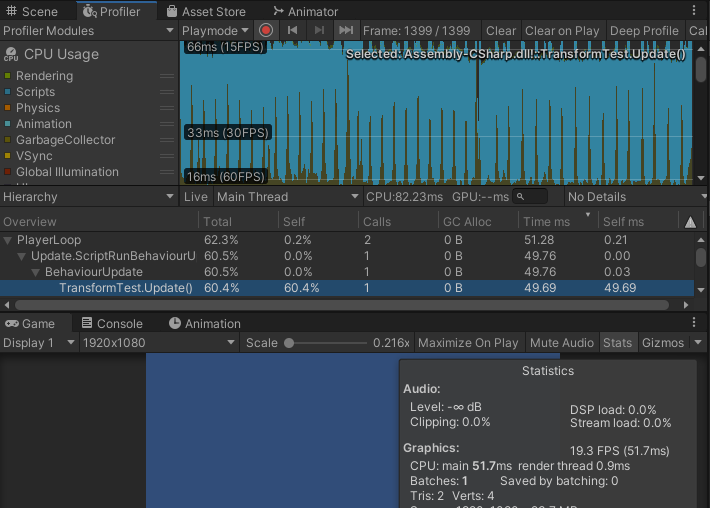Screen dimensions: 710x508
Task: Sort by Self ms column
Action: tap(638, 221)
